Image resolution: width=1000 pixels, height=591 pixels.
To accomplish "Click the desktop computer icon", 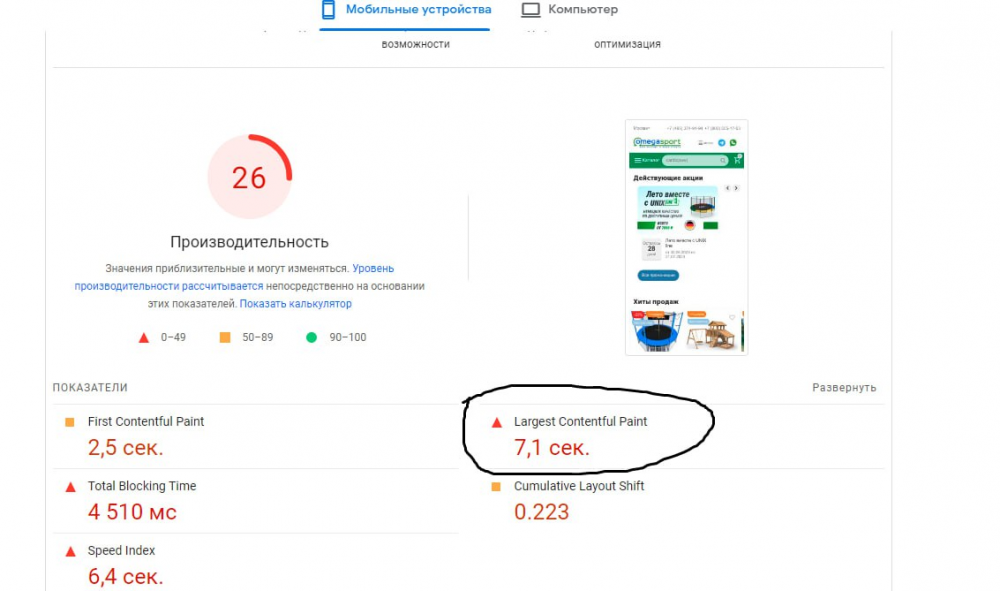I will [531, 10].
